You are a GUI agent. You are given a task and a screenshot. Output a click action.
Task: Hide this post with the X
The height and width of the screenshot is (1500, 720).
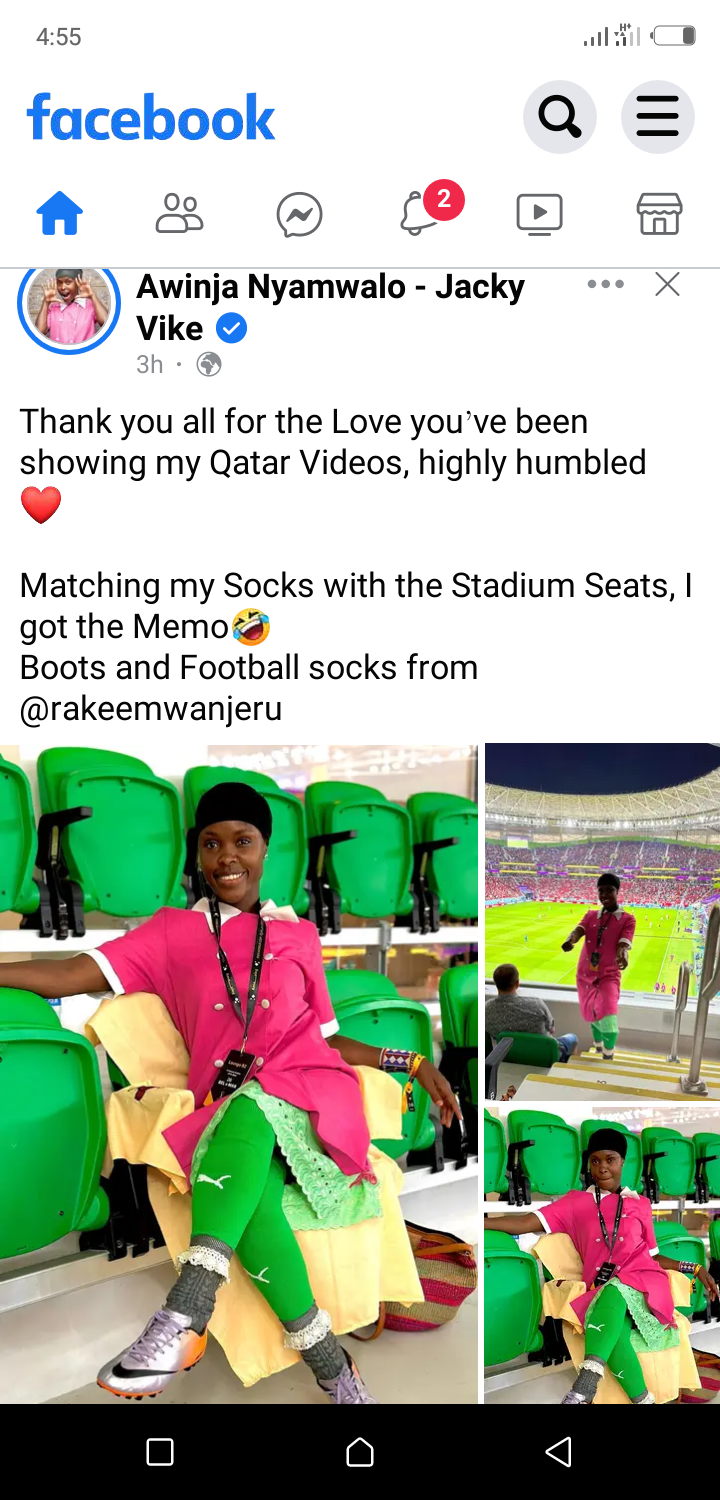click(x=667, y=285)
